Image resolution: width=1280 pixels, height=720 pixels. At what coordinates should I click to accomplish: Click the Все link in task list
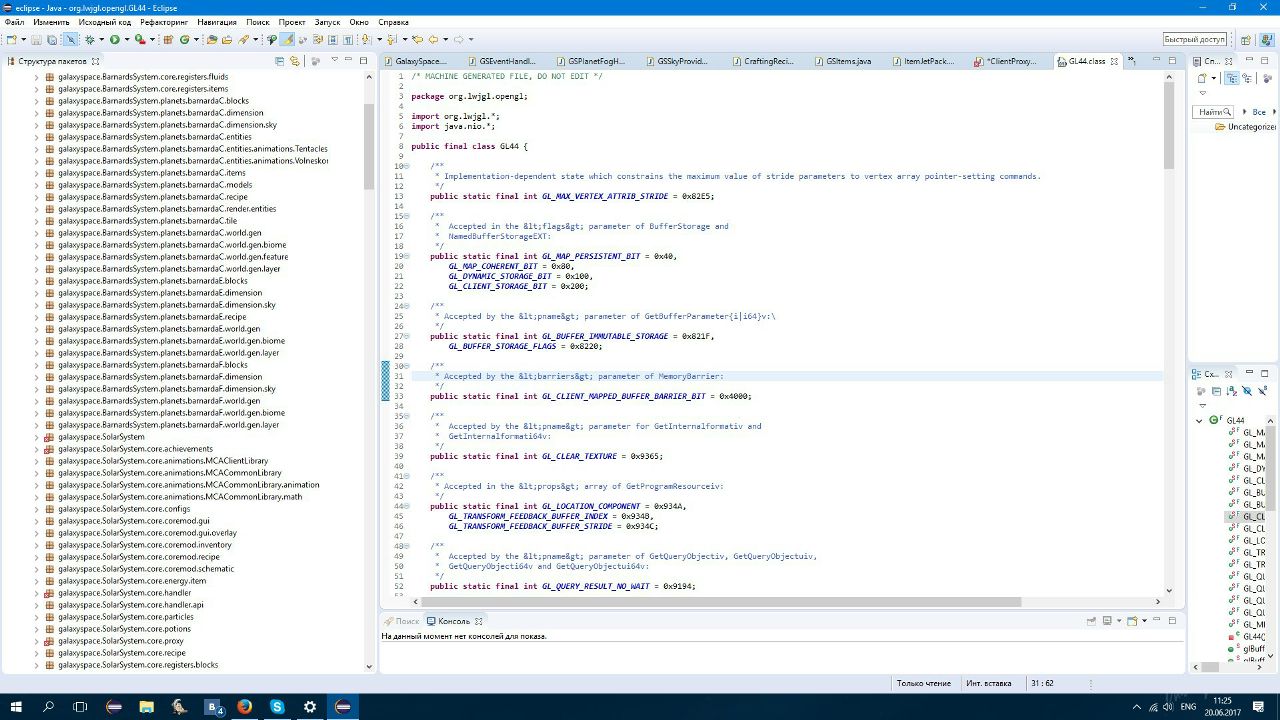click(x=1259, y=112)
